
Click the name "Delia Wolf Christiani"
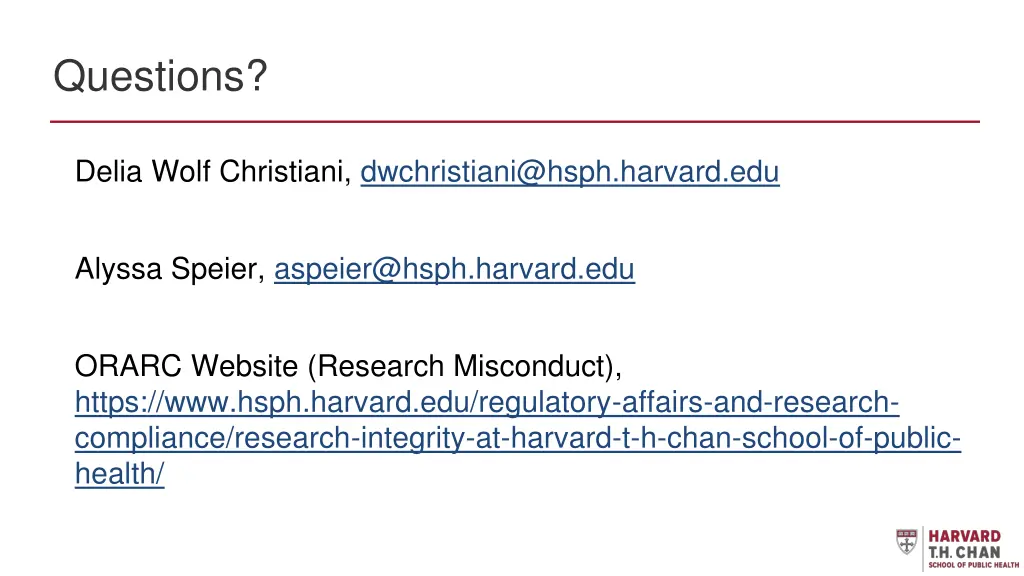[x=213, y=173]
